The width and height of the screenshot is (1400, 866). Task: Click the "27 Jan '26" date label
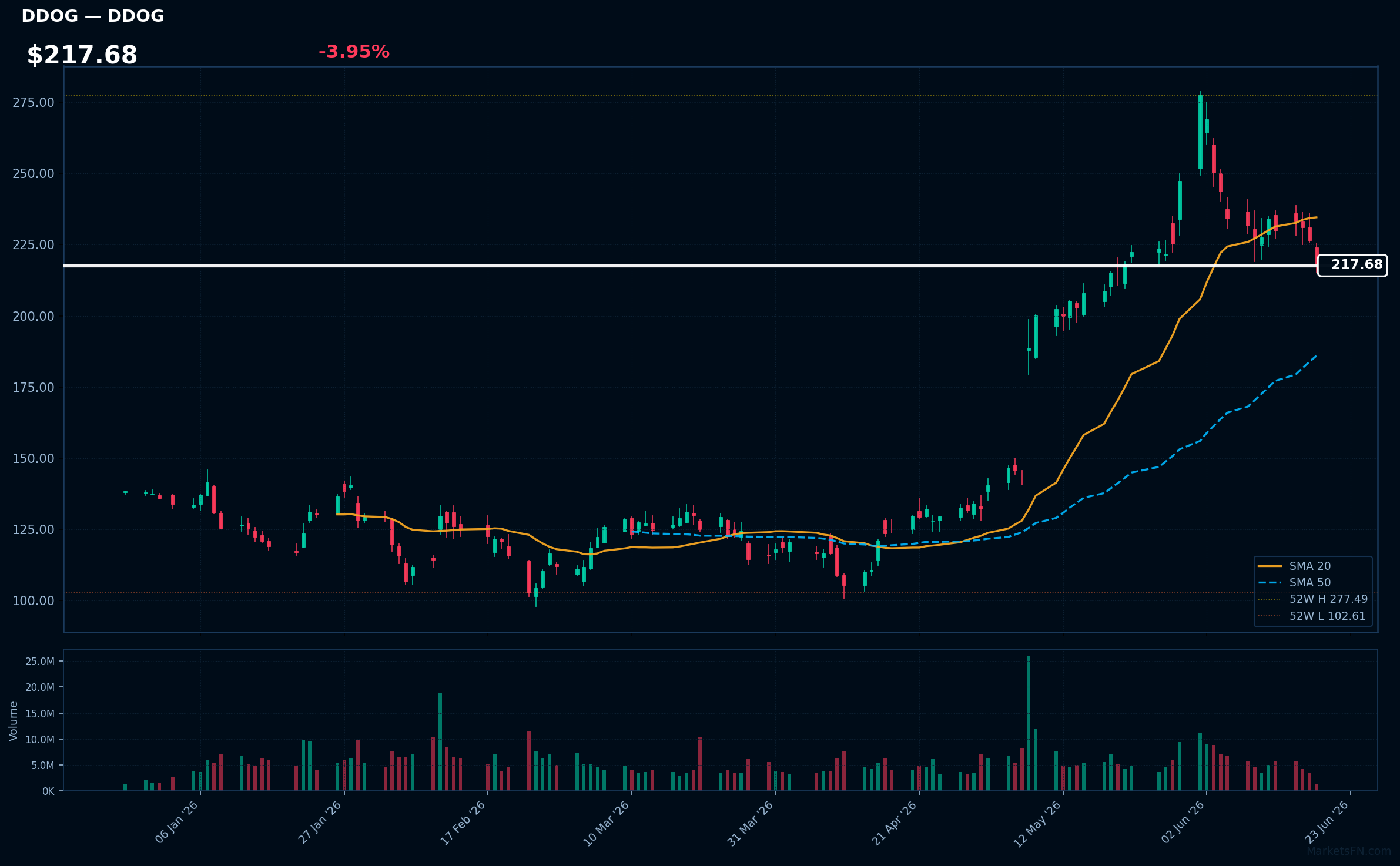click(x=320, y=822)
